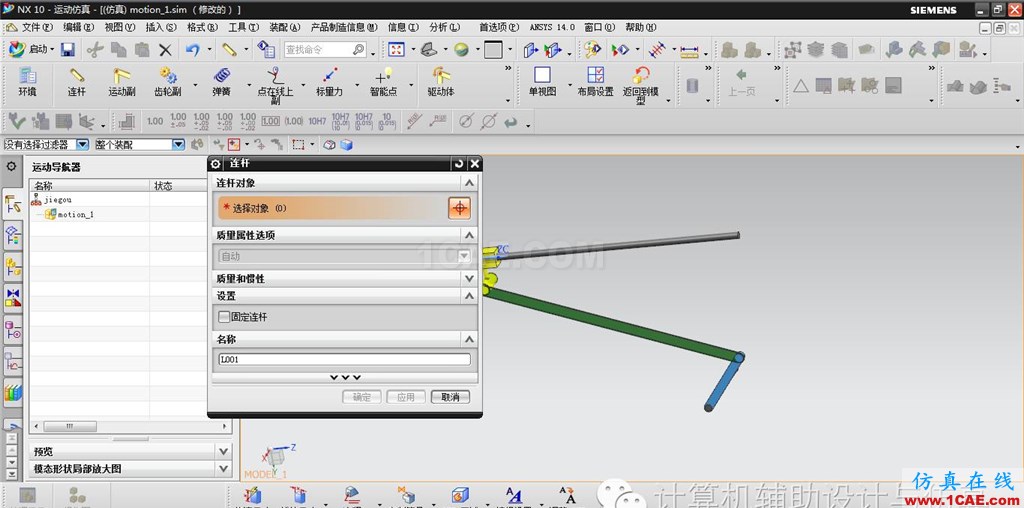Click the blue cube icon in selection bar
Viewport: 1024px width, 508px height.
[346, 145]
